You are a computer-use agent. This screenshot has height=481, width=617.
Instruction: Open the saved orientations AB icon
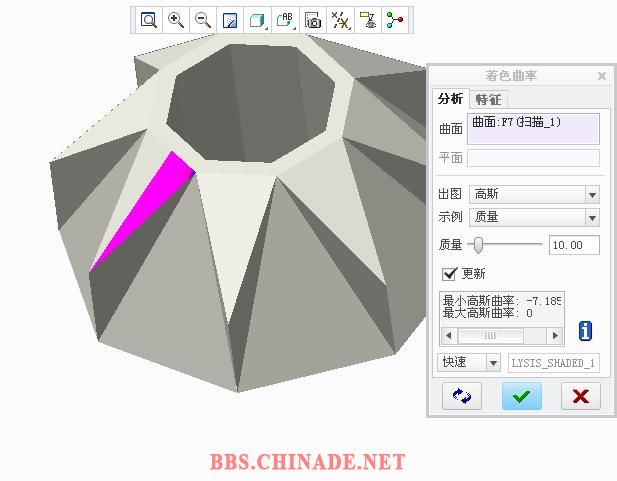coord(285,20)
